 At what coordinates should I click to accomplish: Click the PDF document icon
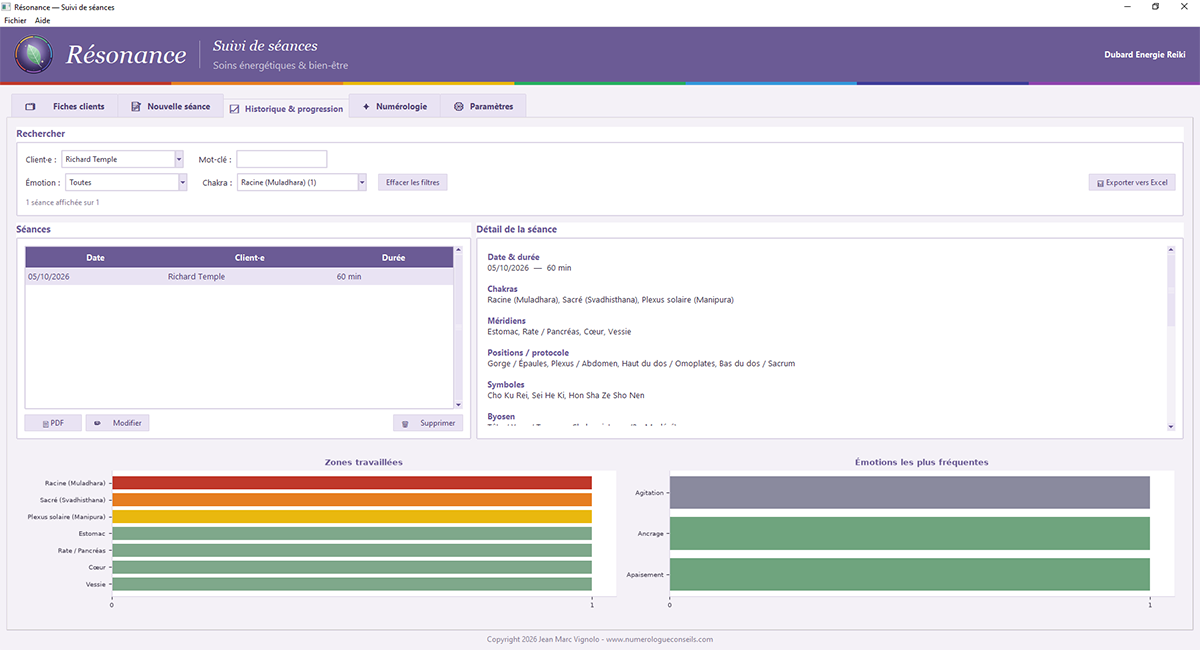click(46, 424)
